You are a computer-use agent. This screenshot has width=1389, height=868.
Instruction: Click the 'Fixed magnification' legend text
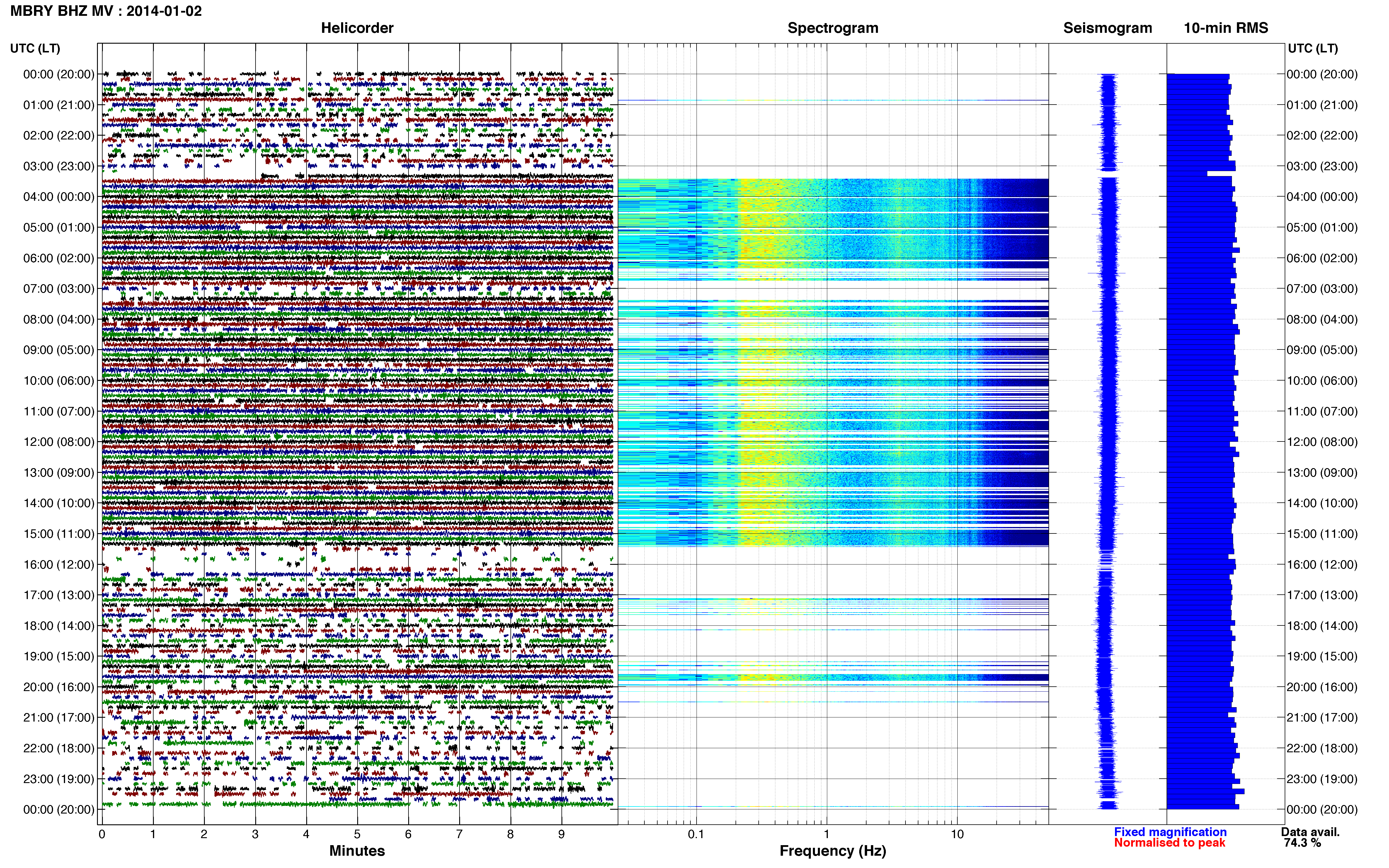pyautogui.click(x=1170, y=832)
